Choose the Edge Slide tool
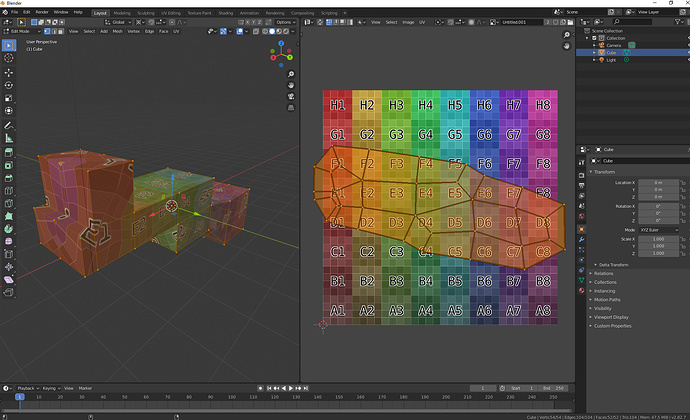690x420 pixels. pos(8,254)
